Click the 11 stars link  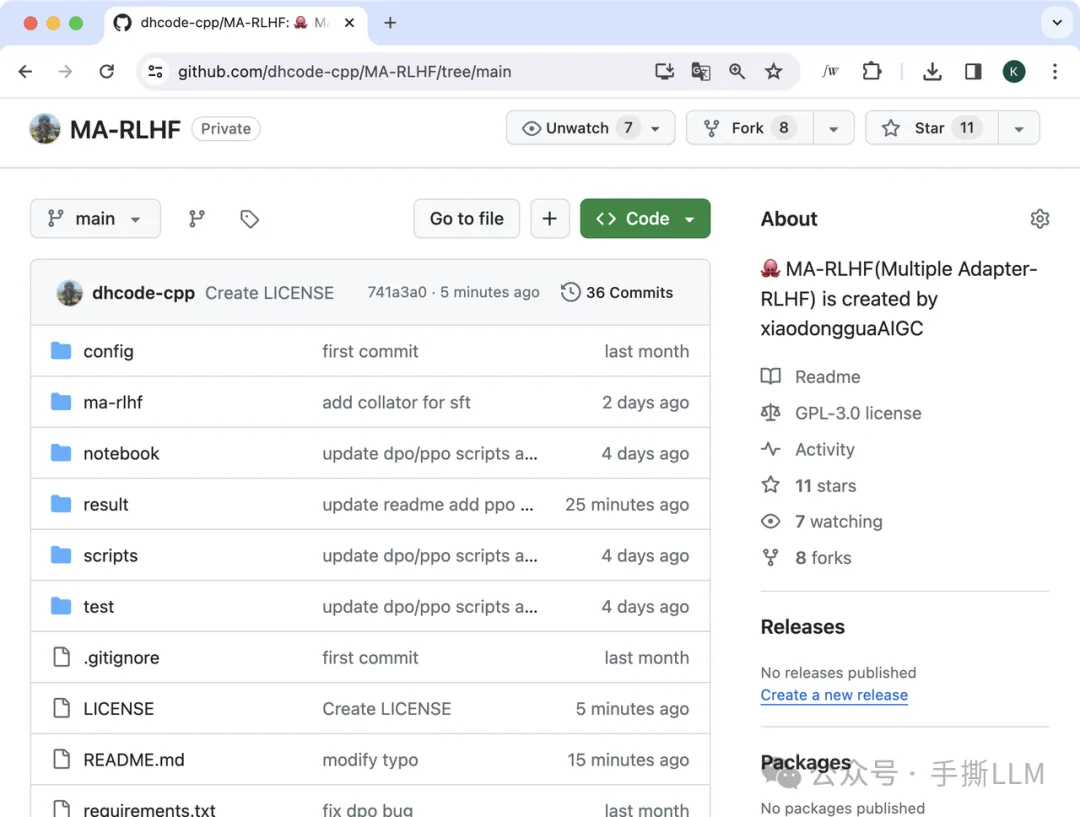coord(825,486)
